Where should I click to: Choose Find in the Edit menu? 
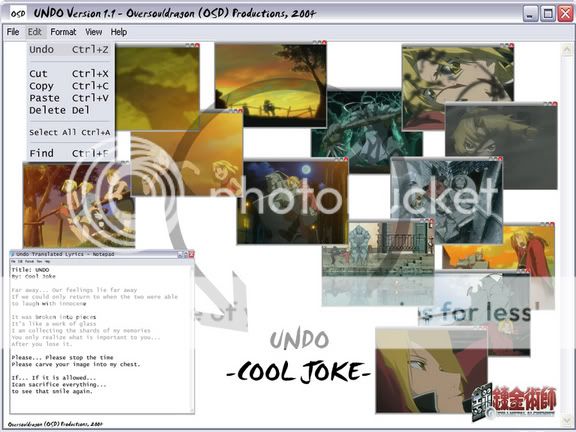[69, 153]
